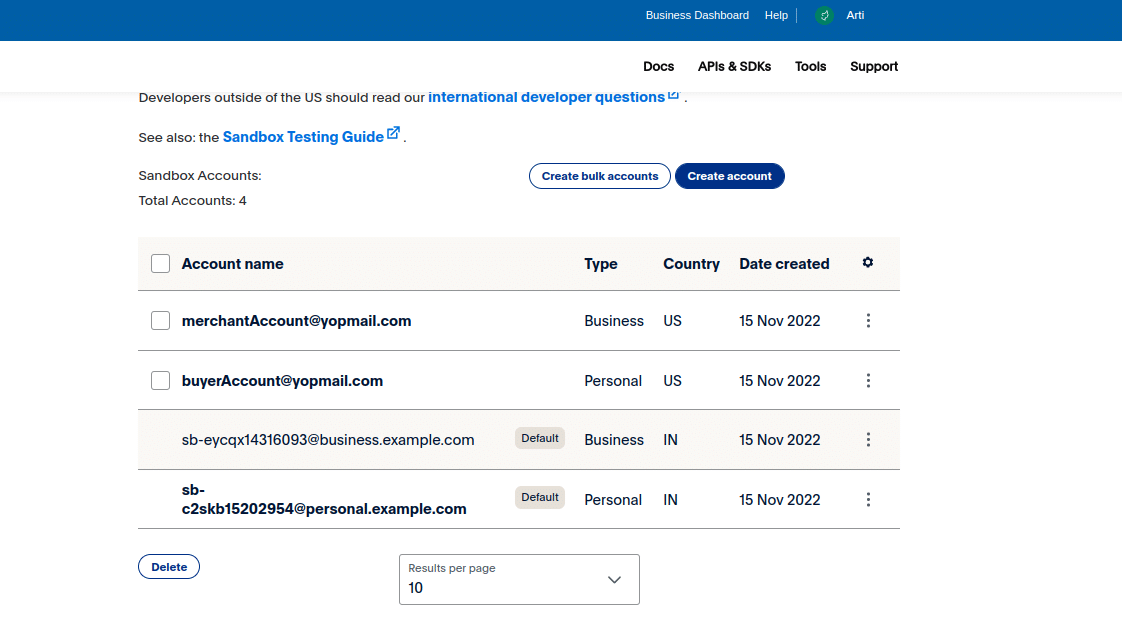
Task: Open the Sandbox Testing Guide link
Action: coord(303,137)
